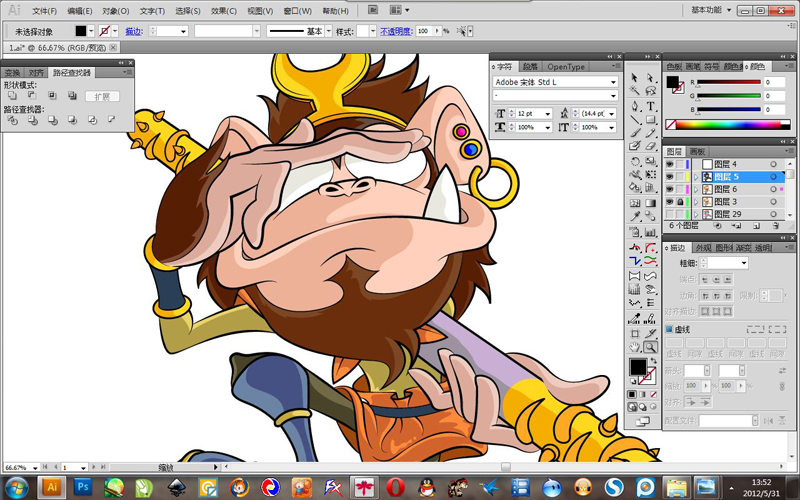Select the Pen tool

click(x=635, y=106)
